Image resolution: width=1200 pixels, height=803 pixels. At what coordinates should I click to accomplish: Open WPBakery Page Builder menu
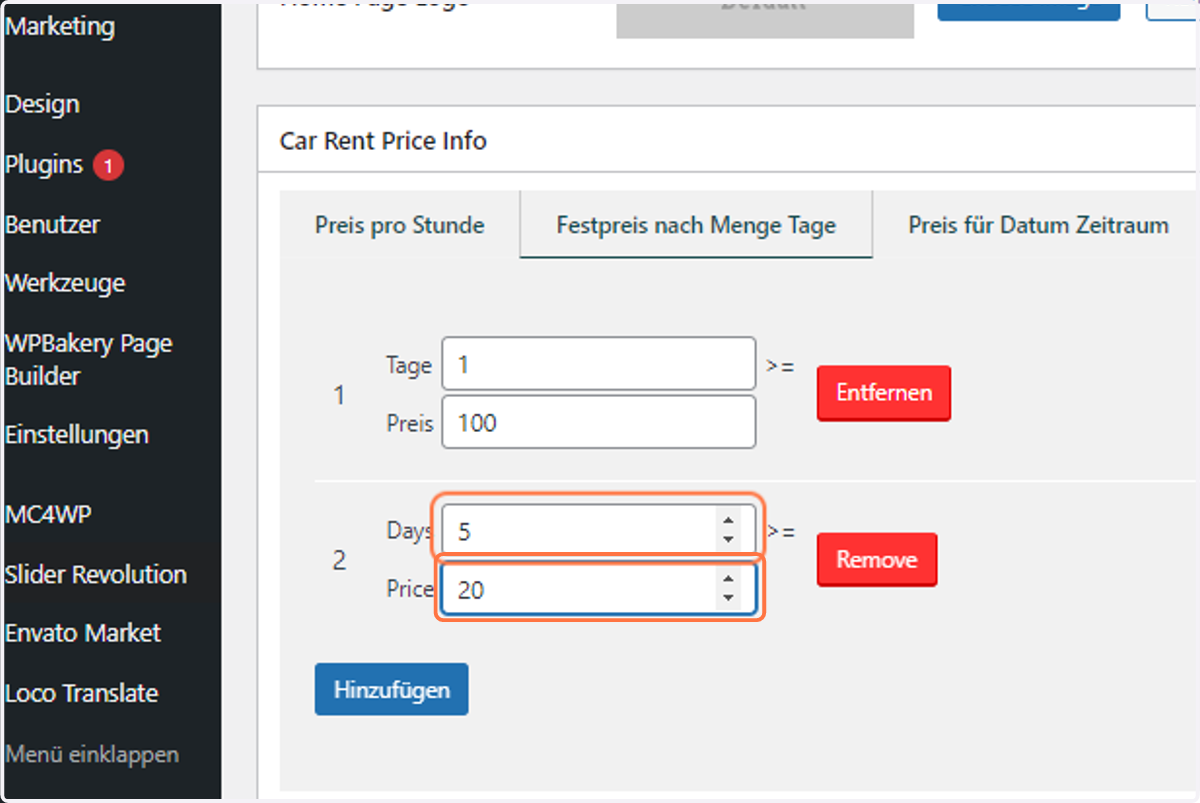(x=89, y=360)
